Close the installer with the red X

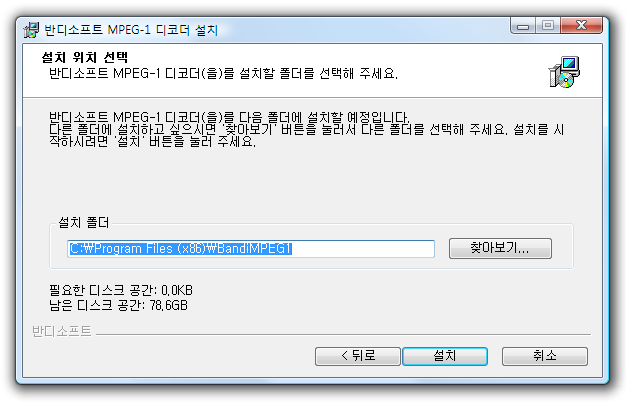tap(581, 26)
